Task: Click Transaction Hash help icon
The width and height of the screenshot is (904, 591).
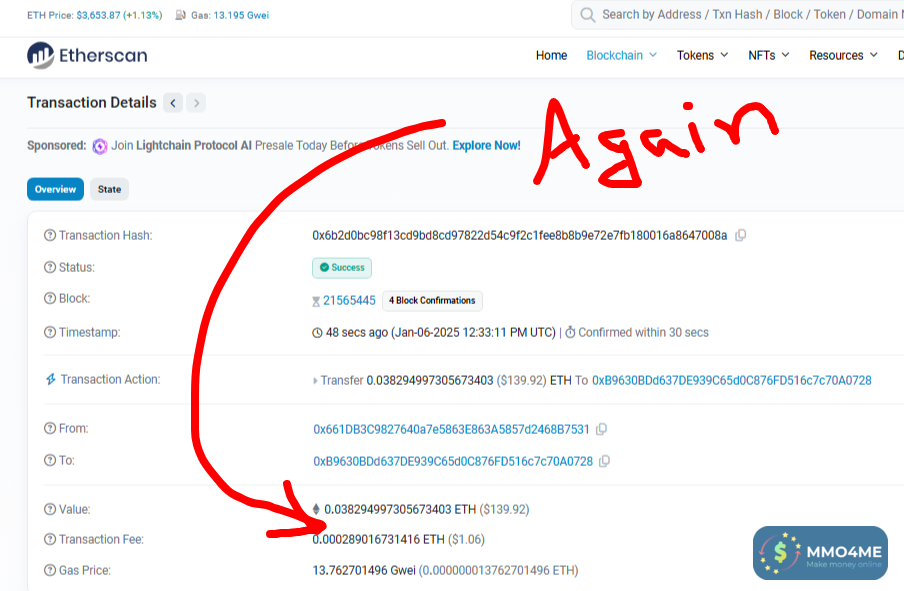Action: point(50,235)
